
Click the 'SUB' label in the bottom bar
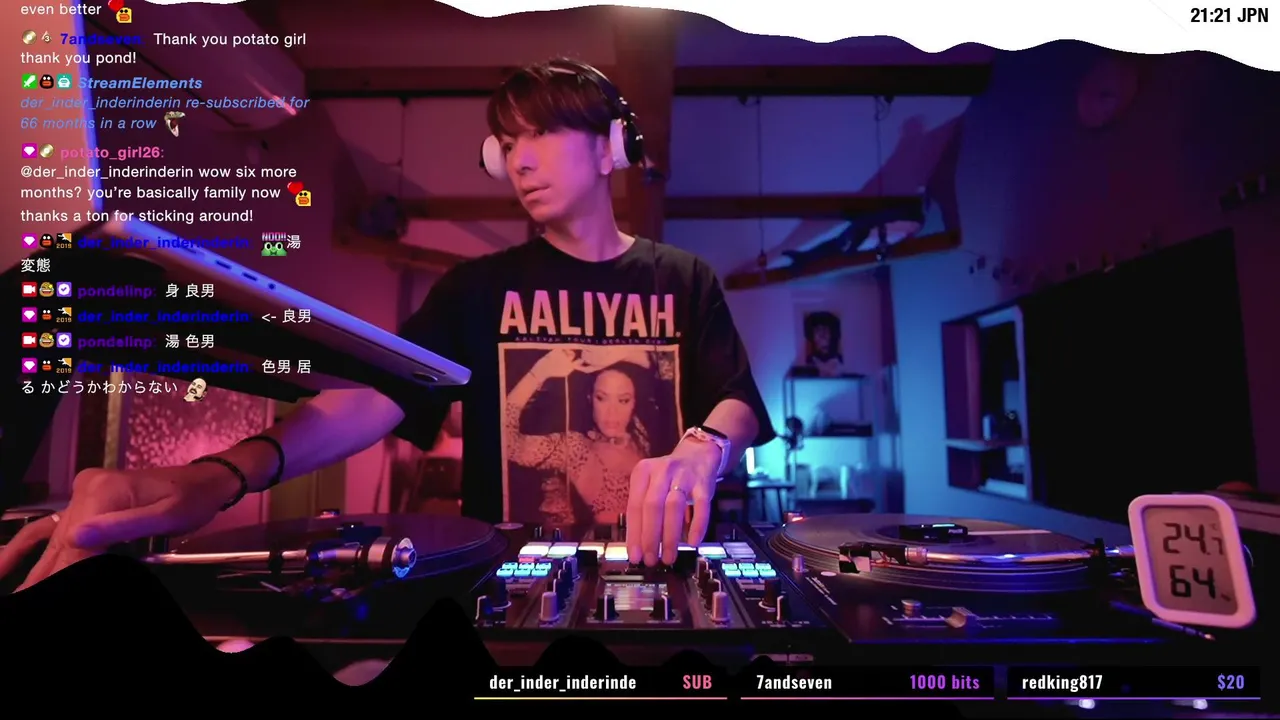697,682
